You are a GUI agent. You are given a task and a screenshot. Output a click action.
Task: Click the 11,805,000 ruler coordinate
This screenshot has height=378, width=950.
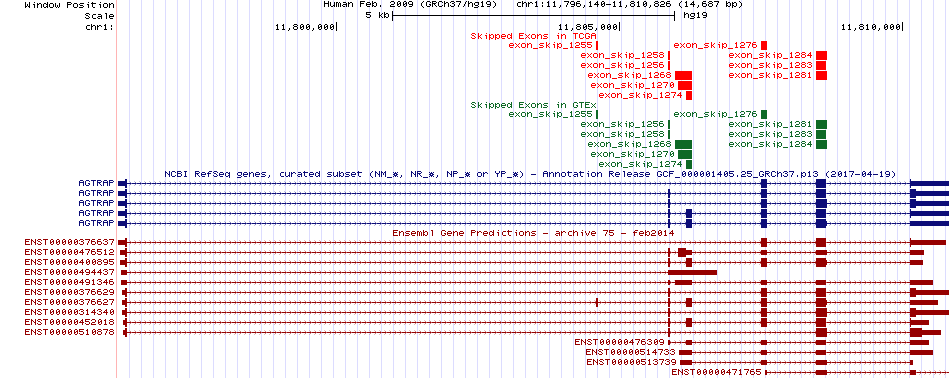point(588,27)
